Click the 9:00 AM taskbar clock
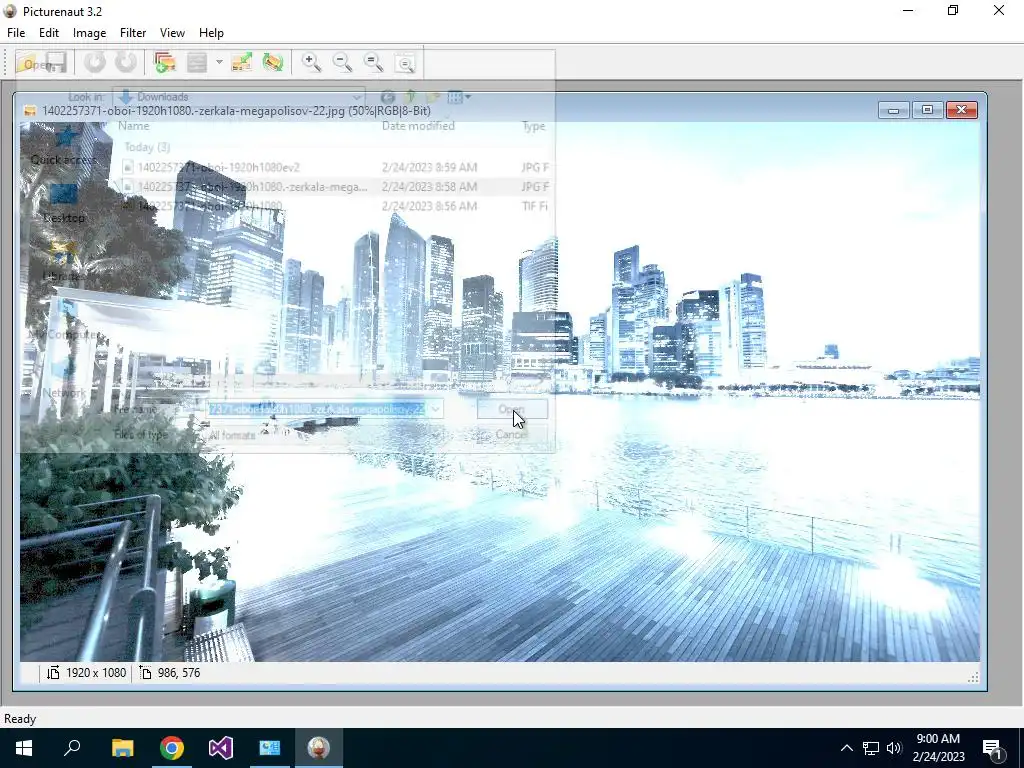Screen dimensions: 1024x768 coord(938,739)
